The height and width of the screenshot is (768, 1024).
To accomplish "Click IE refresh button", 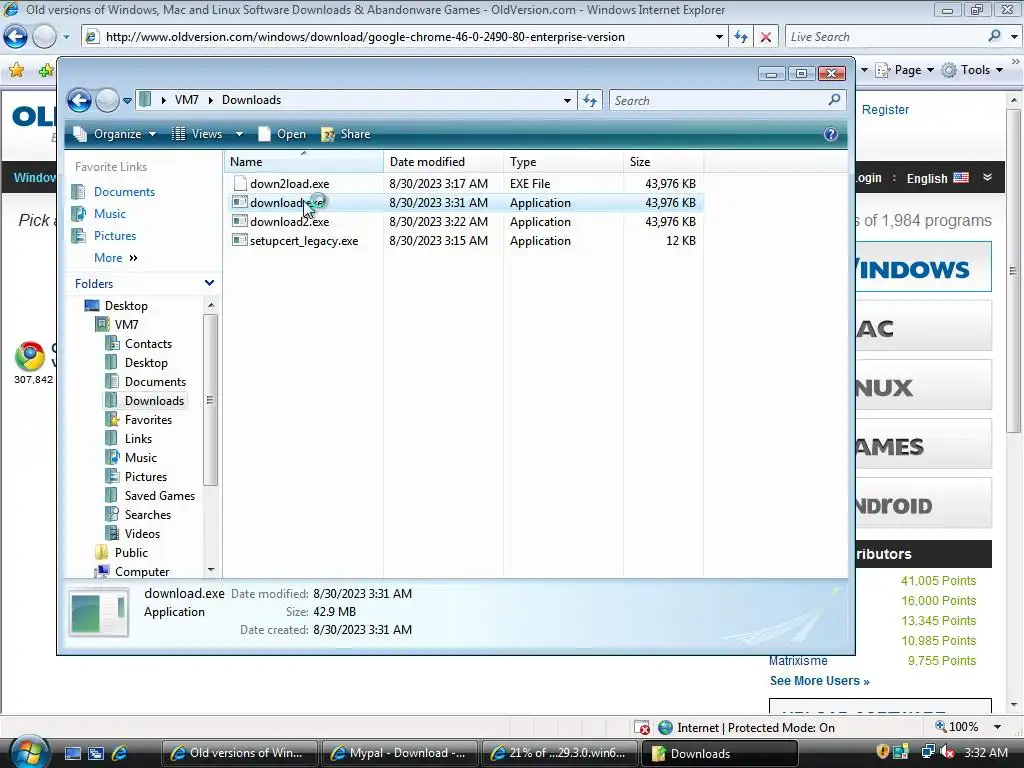I will 740,37.
